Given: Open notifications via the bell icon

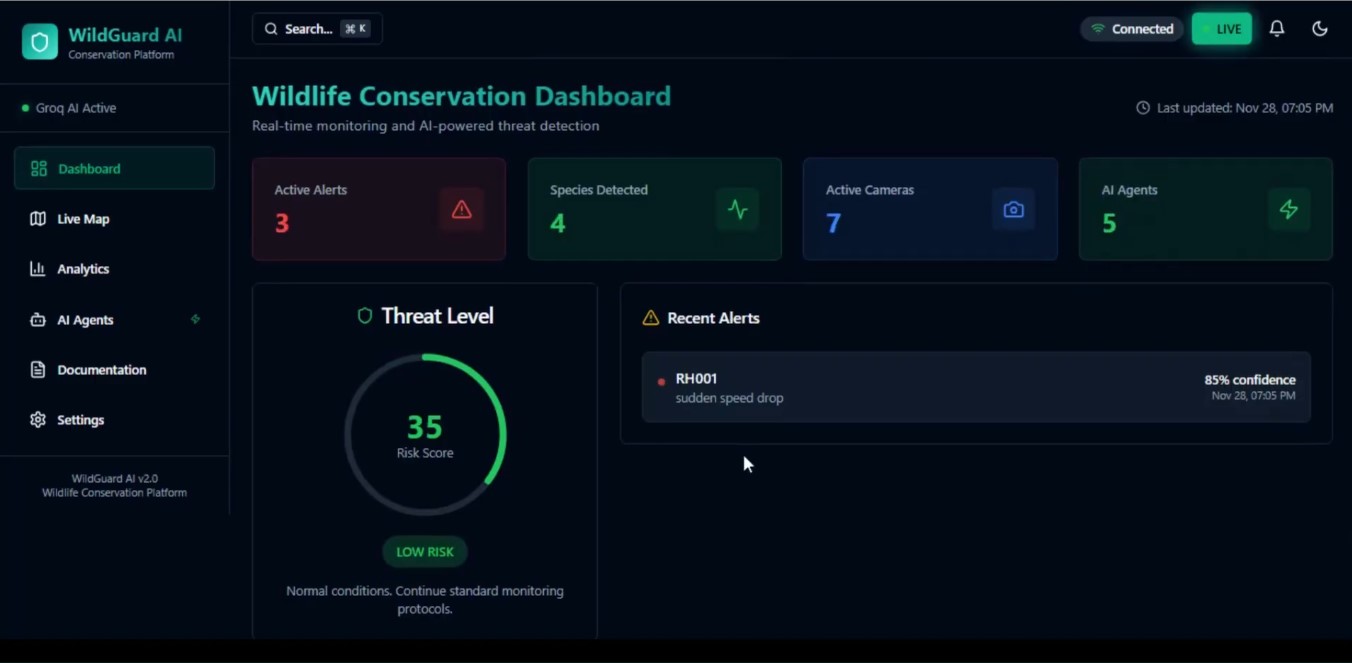Looking at the screenshot, I should (x=1277, y=28).
